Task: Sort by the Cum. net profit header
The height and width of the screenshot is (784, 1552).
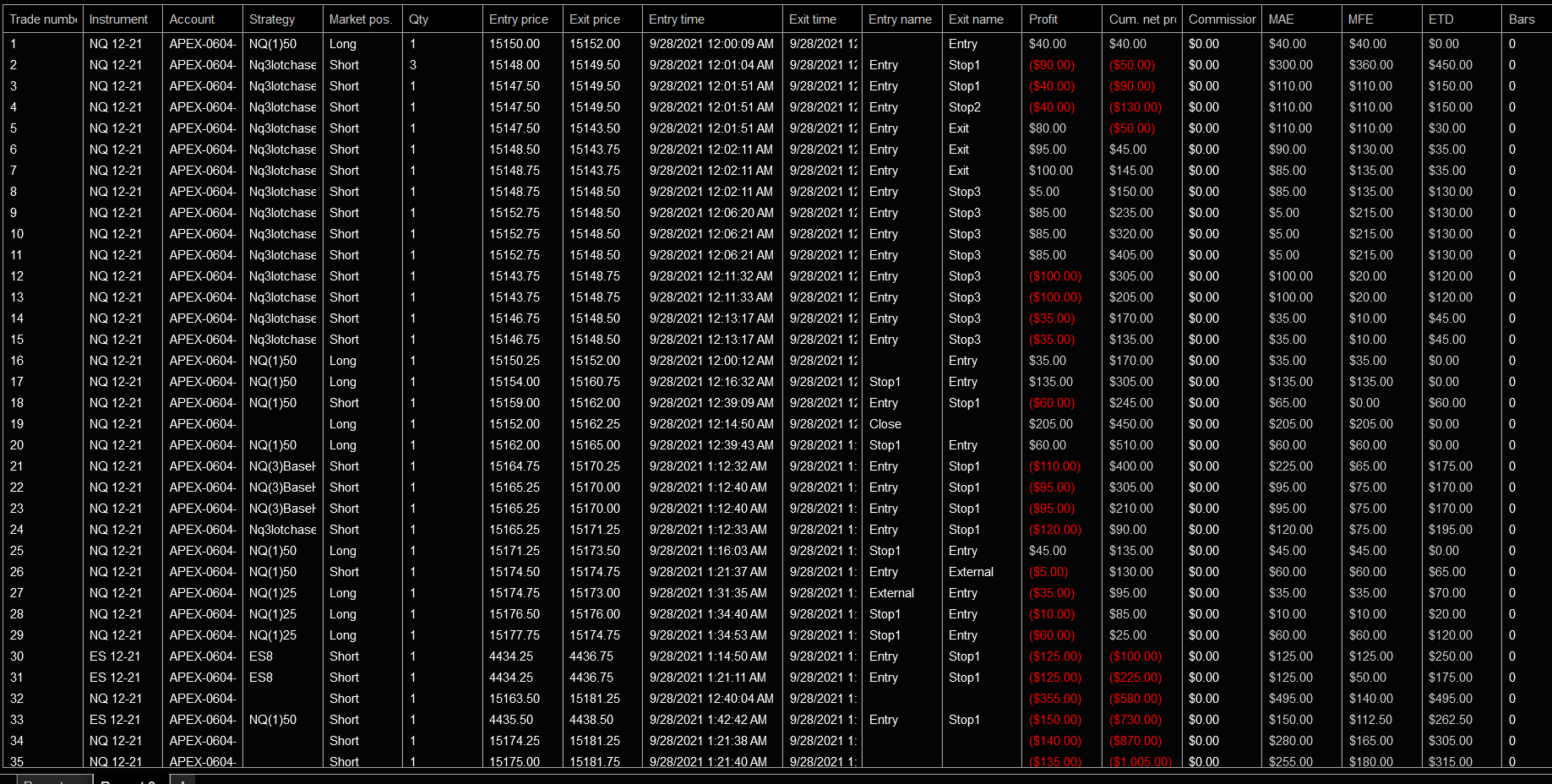Action: pyautogui.click(x=1142, y=19)
